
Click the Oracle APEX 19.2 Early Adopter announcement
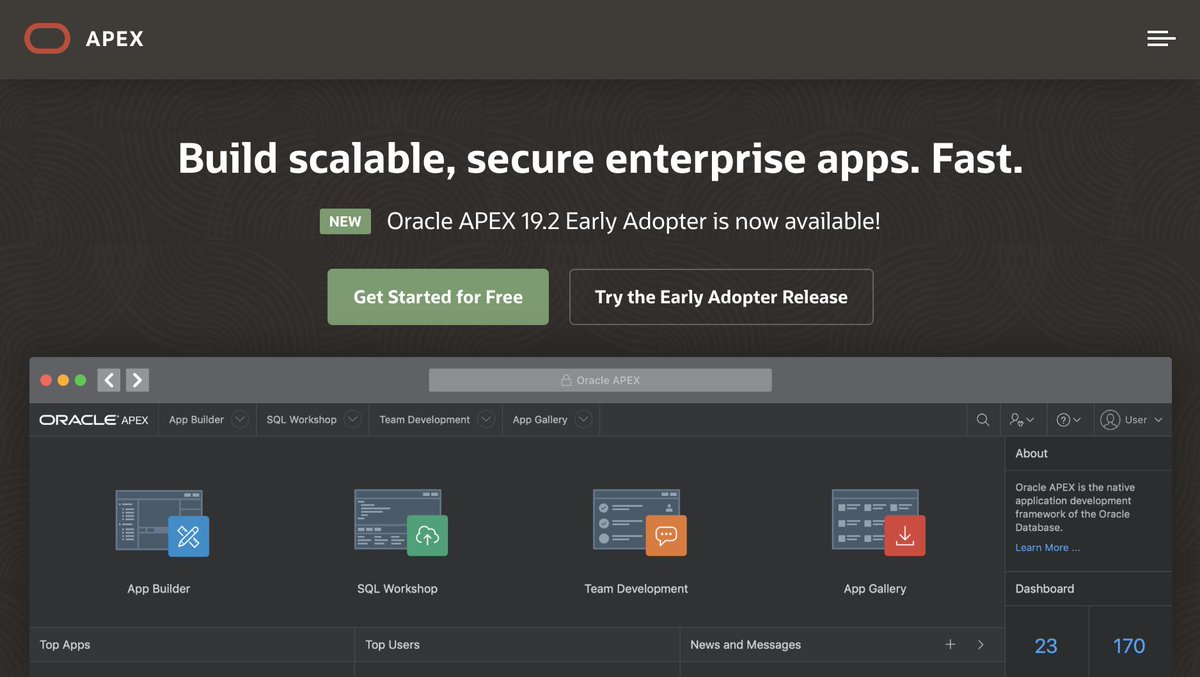point(634,221)
